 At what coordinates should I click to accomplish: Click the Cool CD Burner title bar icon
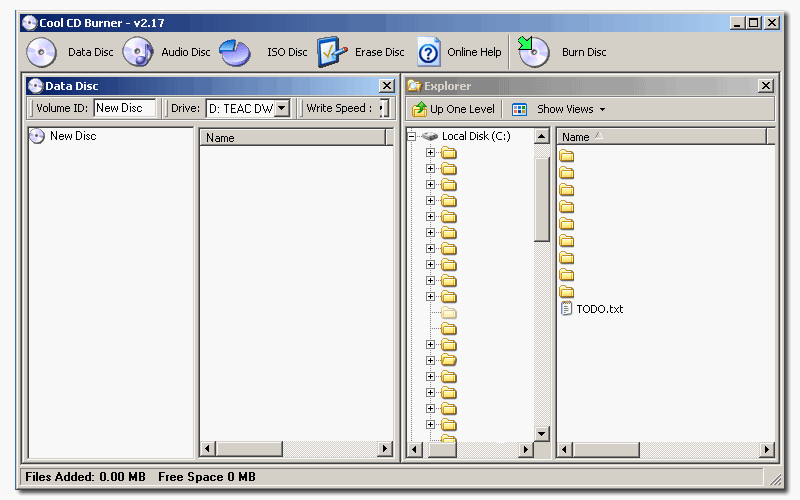pos(30,23)
